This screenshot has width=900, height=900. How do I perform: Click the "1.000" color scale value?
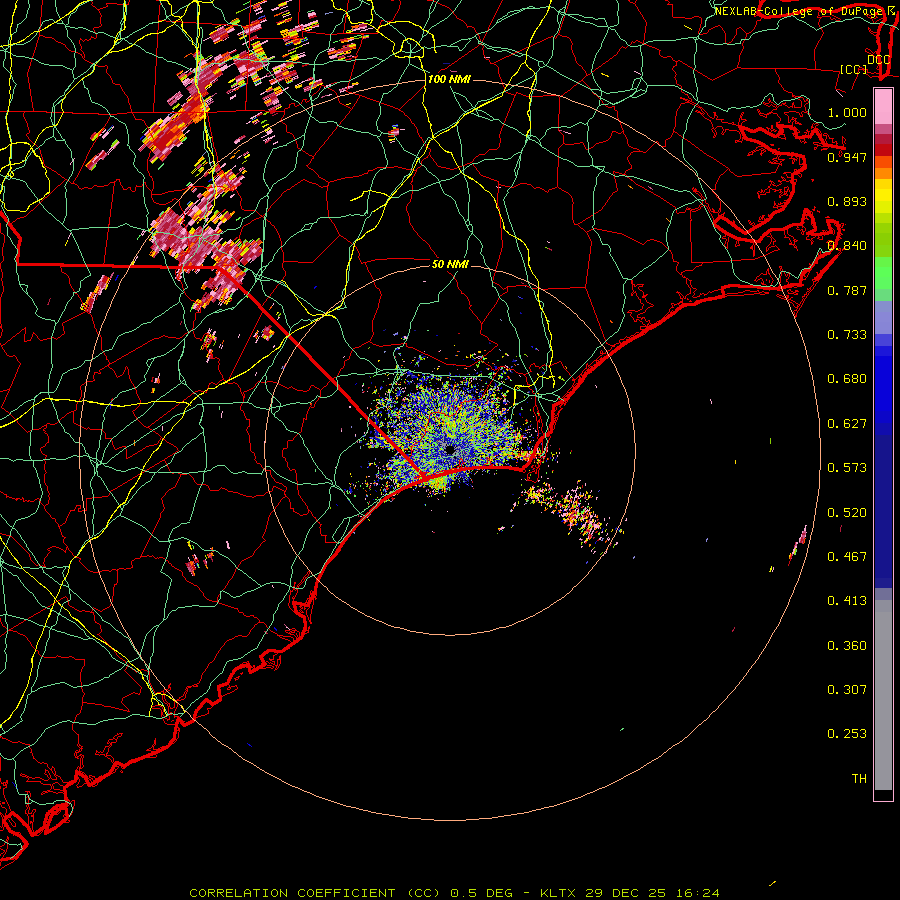(x=847, y=112)
